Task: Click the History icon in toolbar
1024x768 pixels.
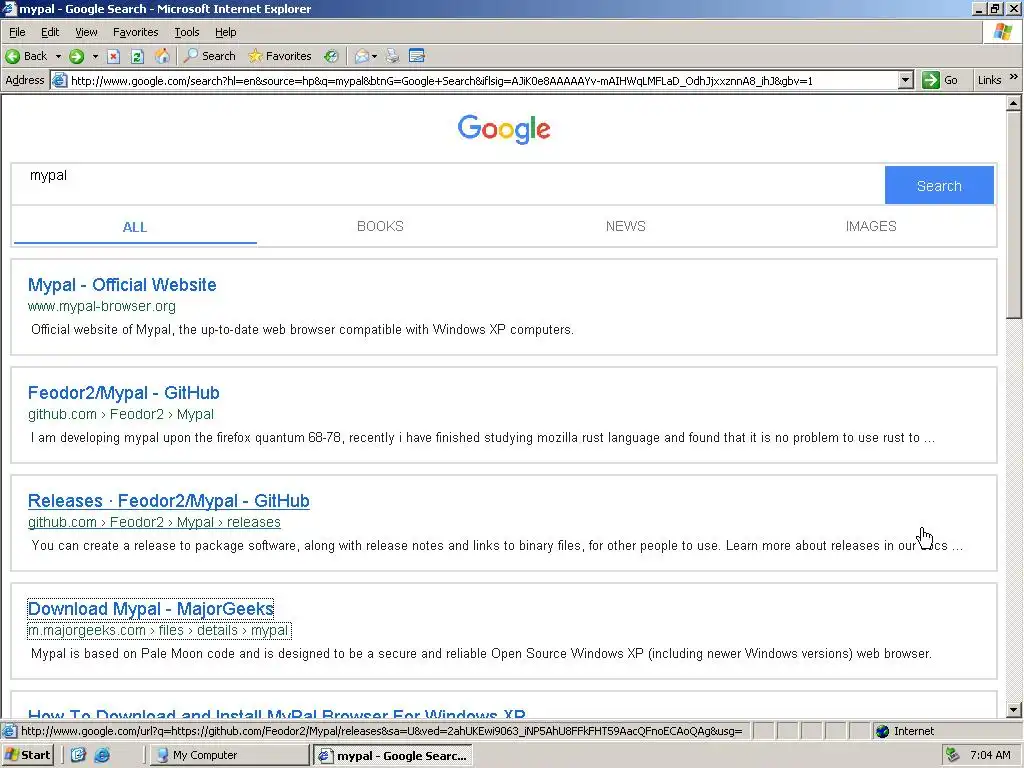Action: pos(332,56)
